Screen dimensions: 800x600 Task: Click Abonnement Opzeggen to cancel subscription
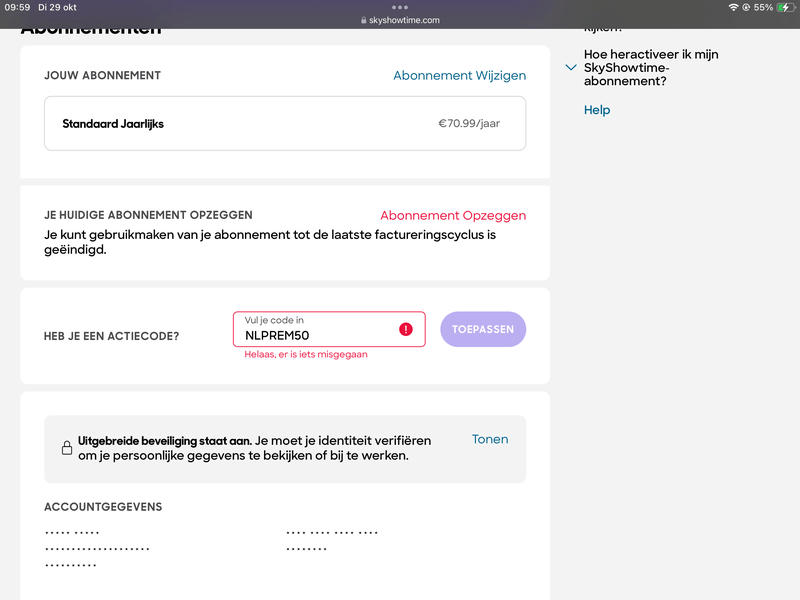tap(453, 215)
